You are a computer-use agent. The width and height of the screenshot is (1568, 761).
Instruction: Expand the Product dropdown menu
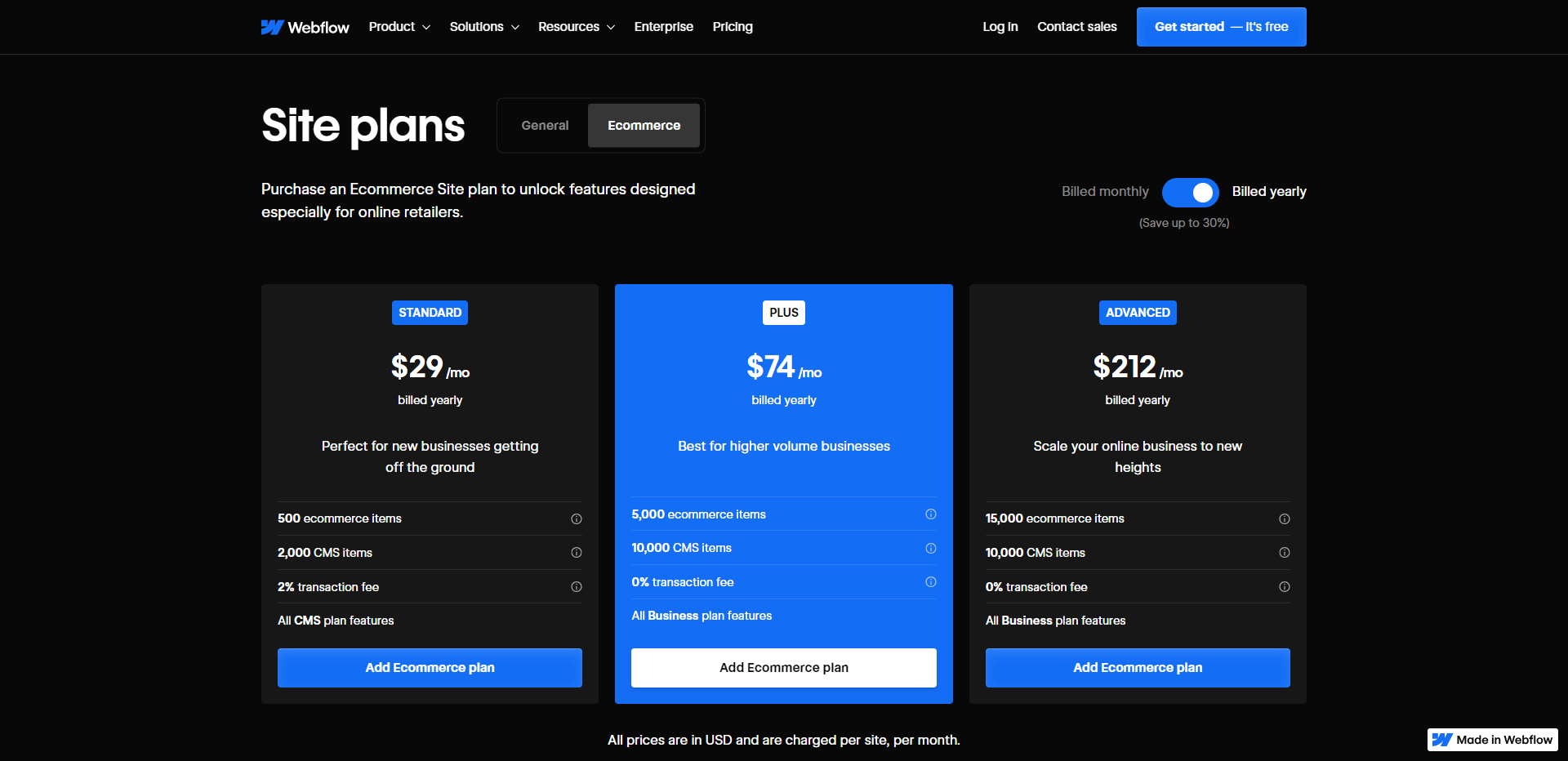[x=399, y=27]
